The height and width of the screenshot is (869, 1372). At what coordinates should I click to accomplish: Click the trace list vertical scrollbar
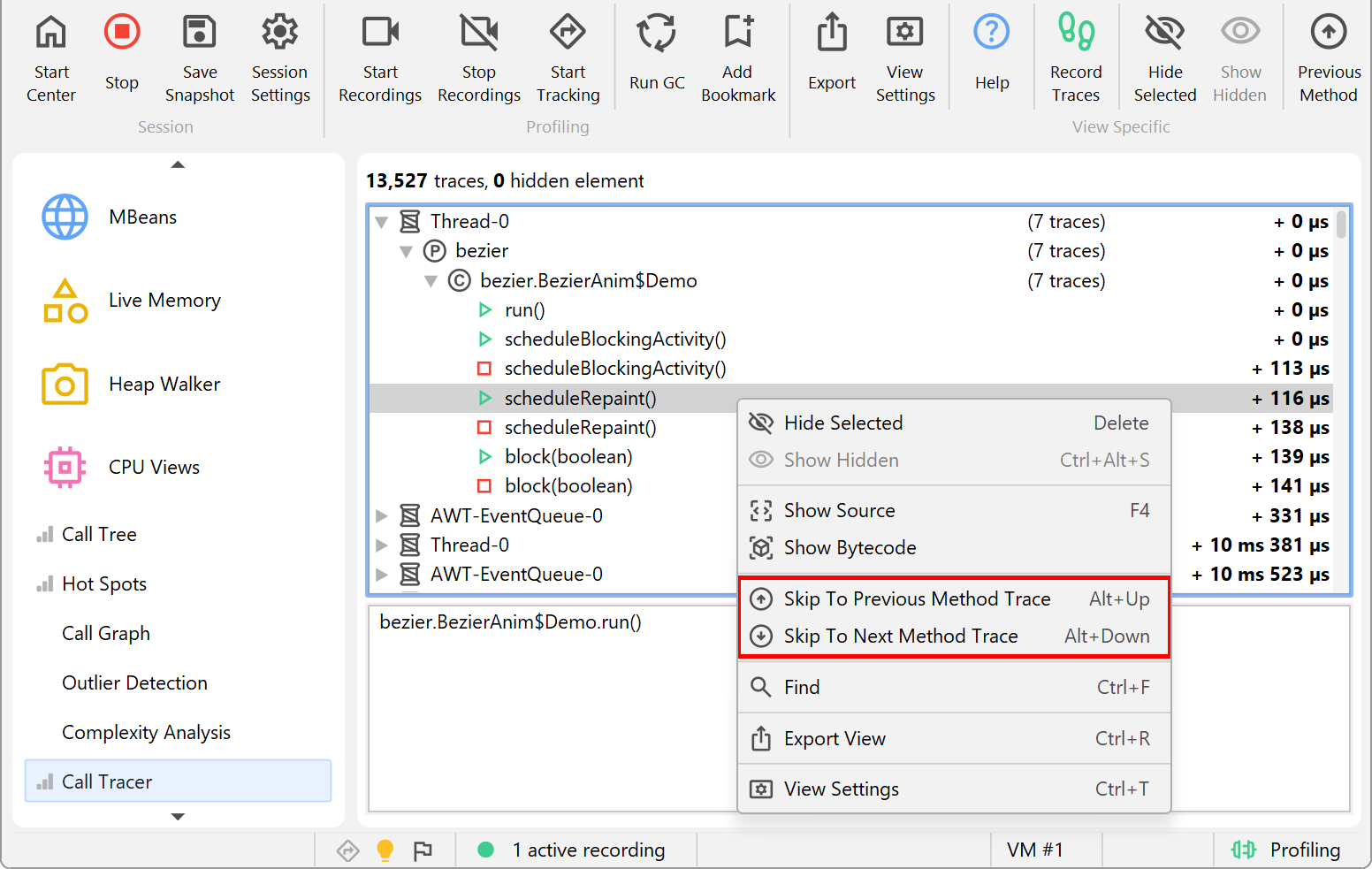pyautogui.click(x=1341, y=225)
